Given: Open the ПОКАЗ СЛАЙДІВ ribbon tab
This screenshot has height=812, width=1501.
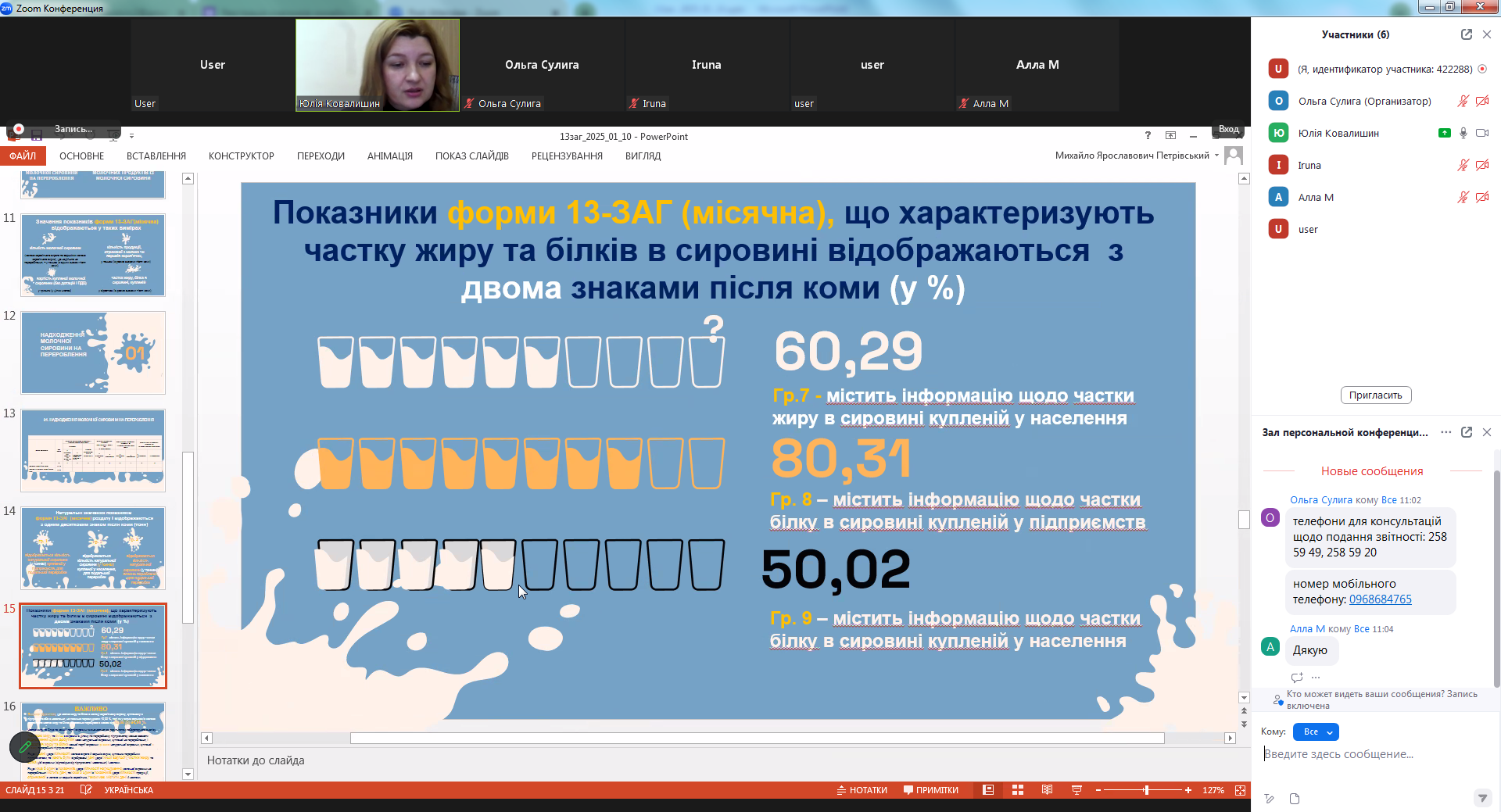Looking at the screenshot, I should click(x=472, y=156).
